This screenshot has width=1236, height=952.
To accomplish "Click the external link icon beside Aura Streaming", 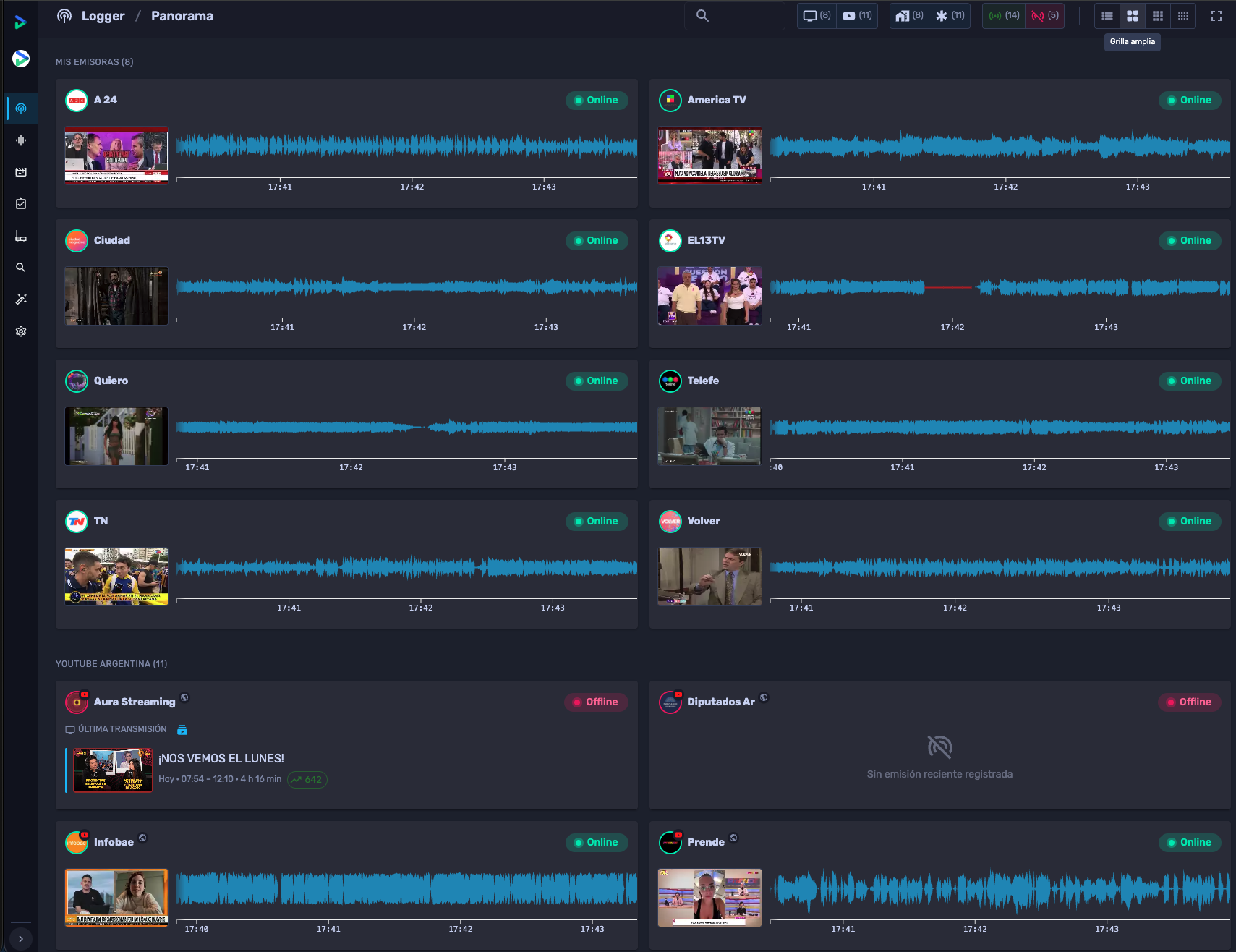I will pos(184,697).
